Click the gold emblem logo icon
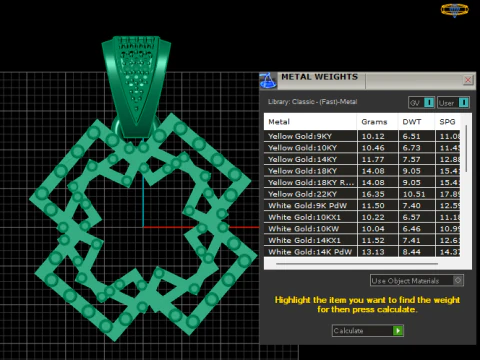 point(454,9)
